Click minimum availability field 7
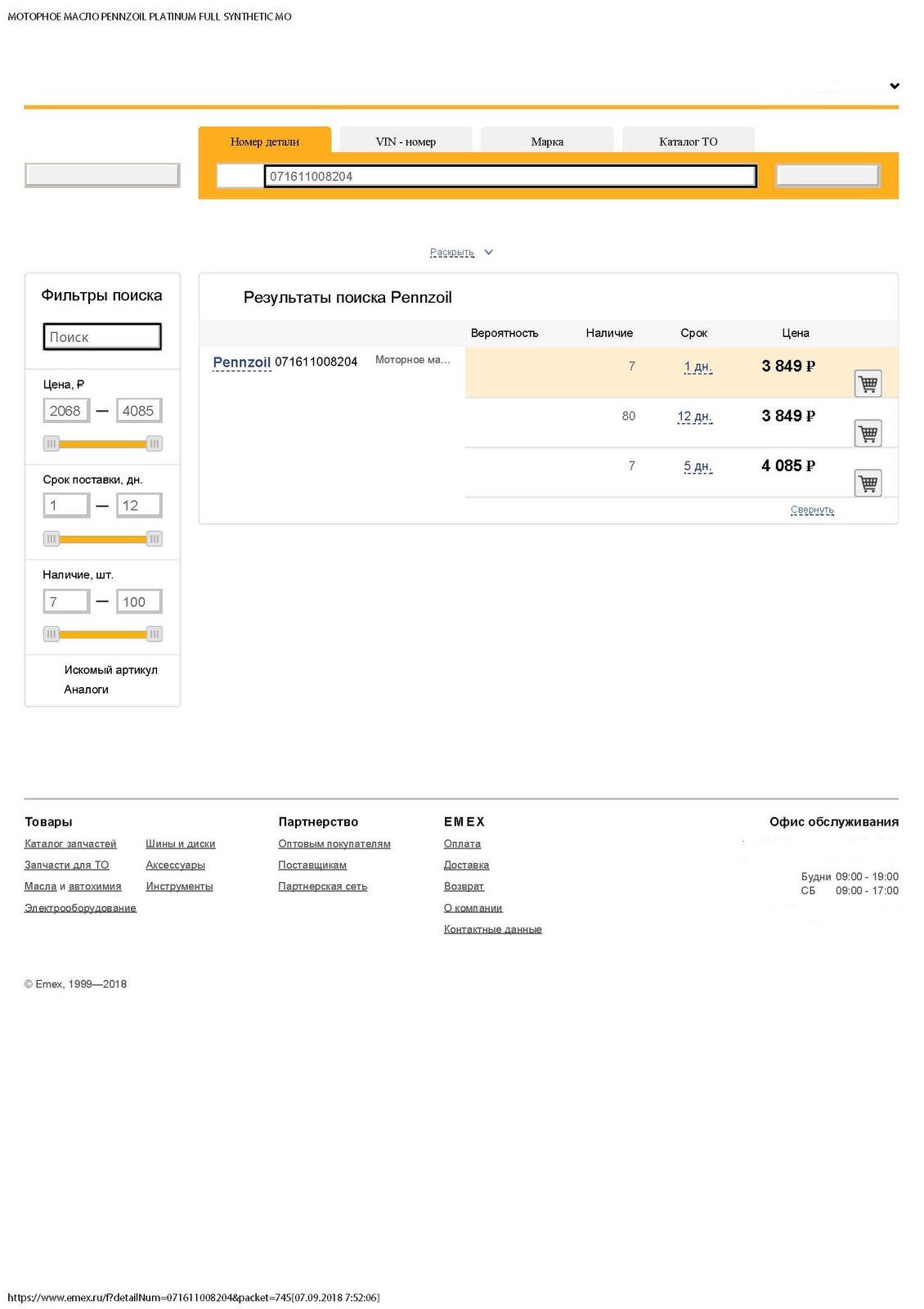Screen dimensions: 924x1309 [66, 601]
